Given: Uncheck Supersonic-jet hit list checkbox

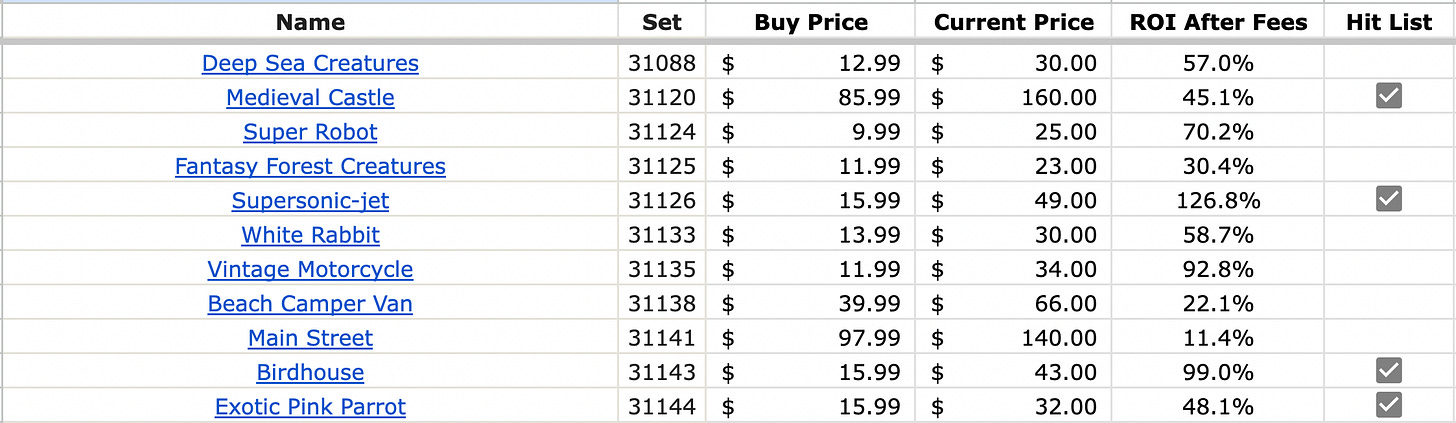Looking at the screenshot, I should coord(1389,199).
